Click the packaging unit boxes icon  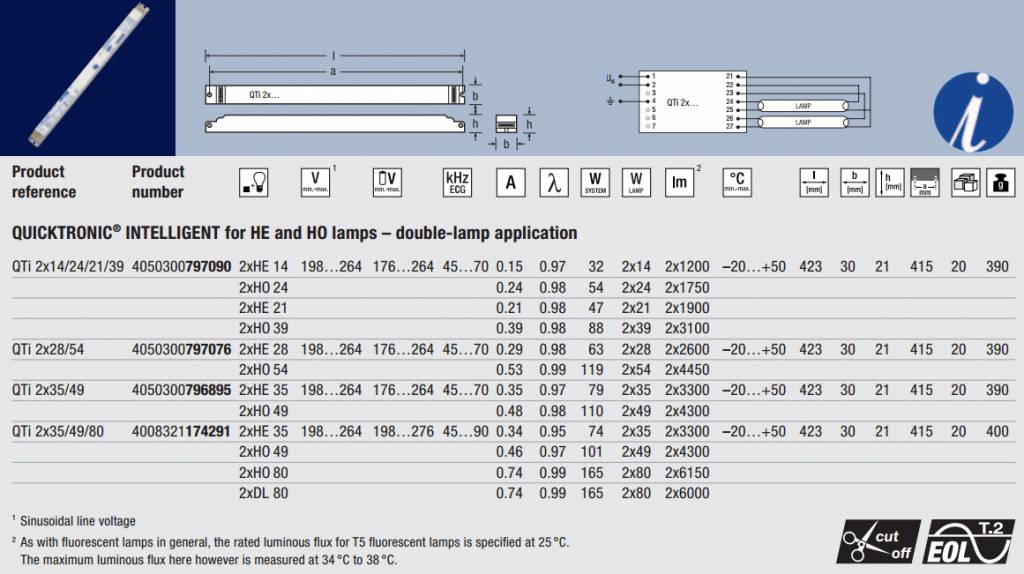point(964,182)
